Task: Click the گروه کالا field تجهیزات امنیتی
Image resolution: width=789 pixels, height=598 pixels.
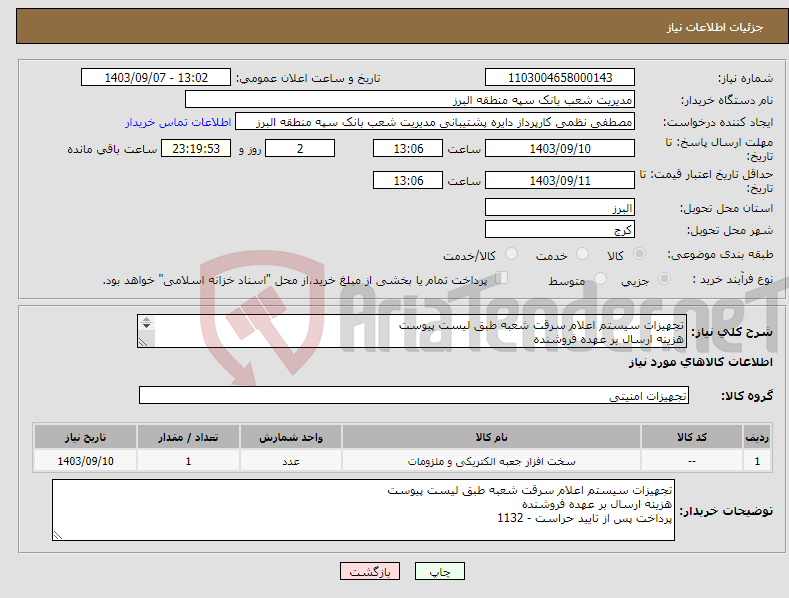Action: click(x=414, y=396)
